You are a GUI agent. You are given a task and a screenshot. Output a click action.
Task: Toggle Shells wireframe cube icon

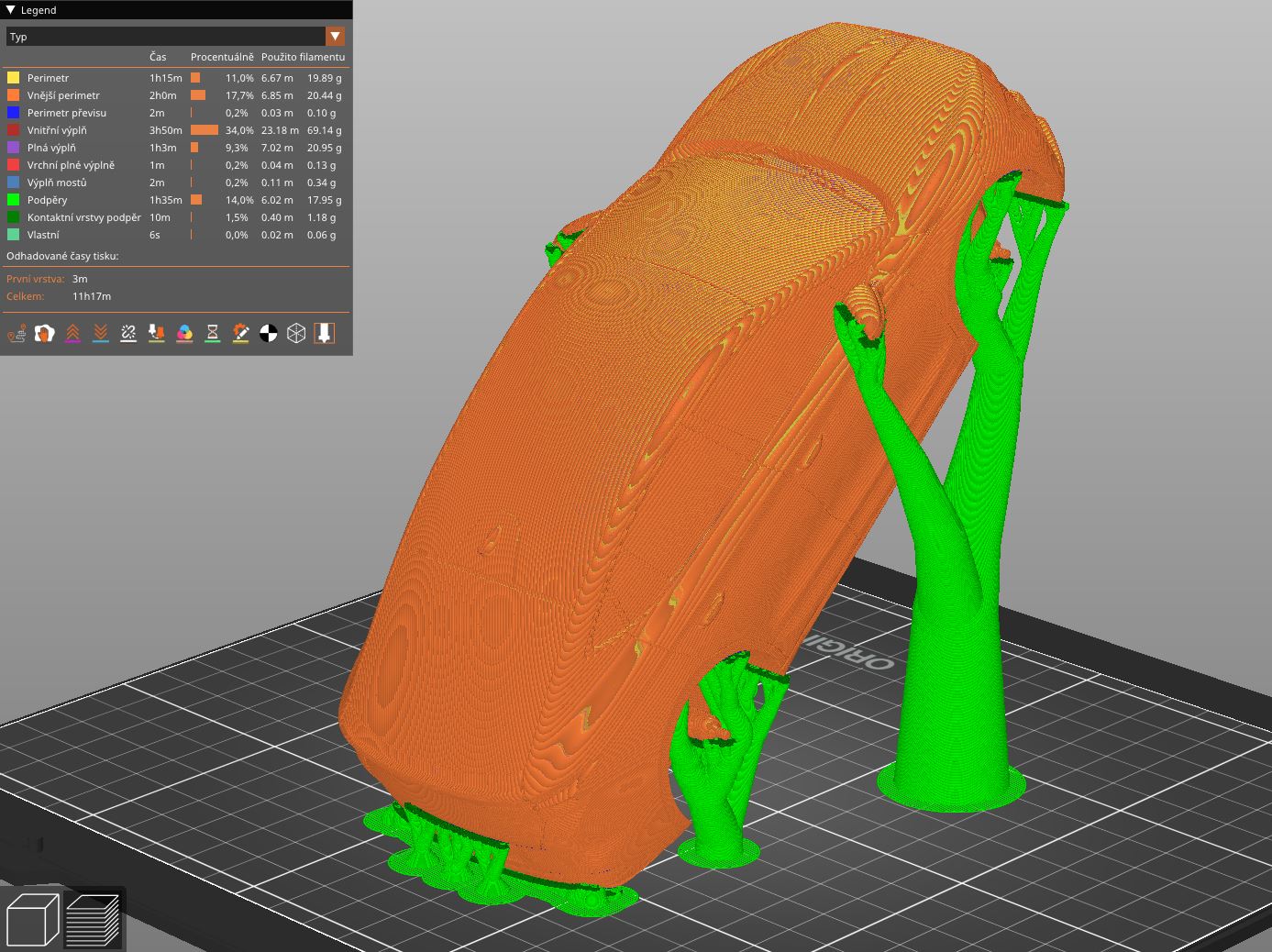coord(296,333)
